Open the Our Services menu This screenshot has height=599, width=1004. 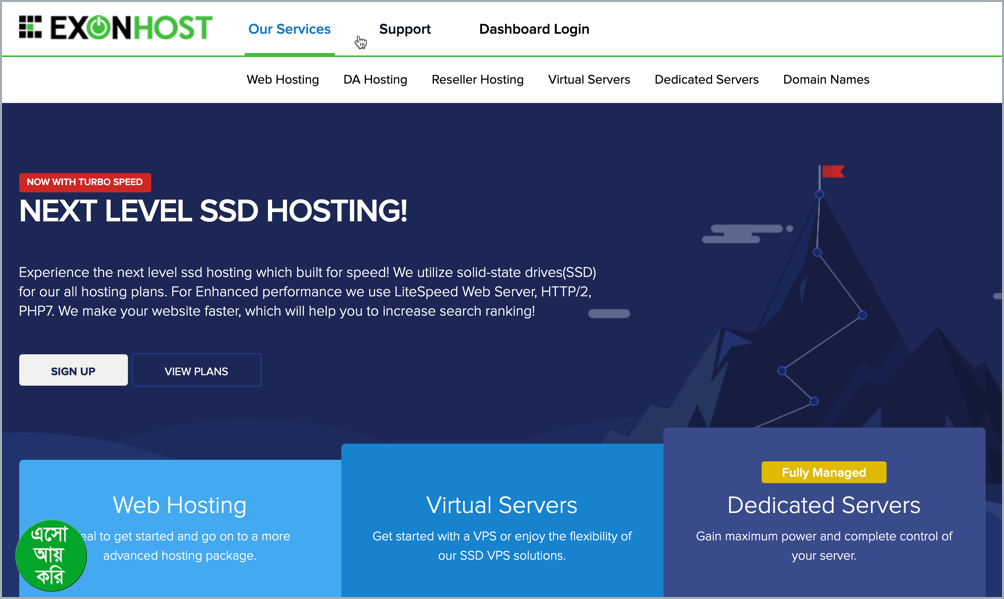[x=289, y=29]
